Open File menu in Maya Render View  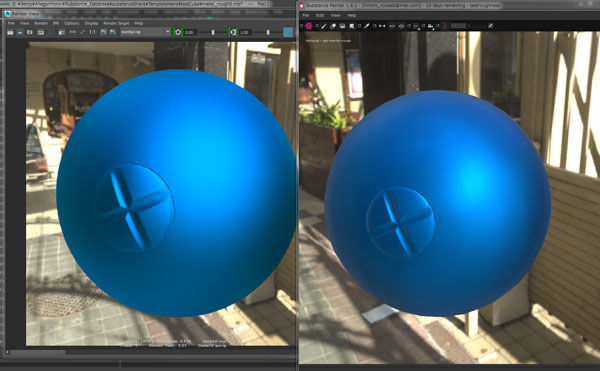11,23
